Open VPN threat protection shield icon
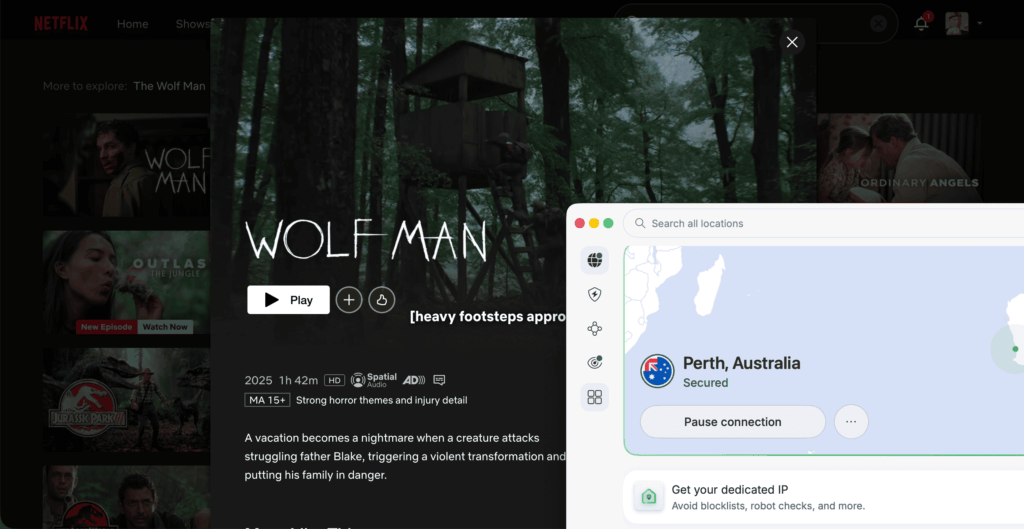This screenshot has width=1024, height=529. (x=594, y=295)
